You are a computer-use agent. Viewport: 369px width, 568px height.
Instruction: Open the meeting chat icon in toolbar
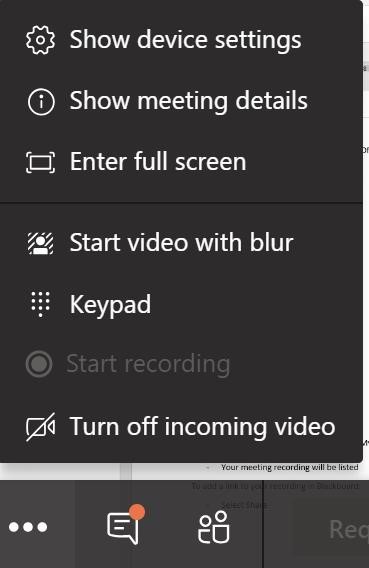123,529
